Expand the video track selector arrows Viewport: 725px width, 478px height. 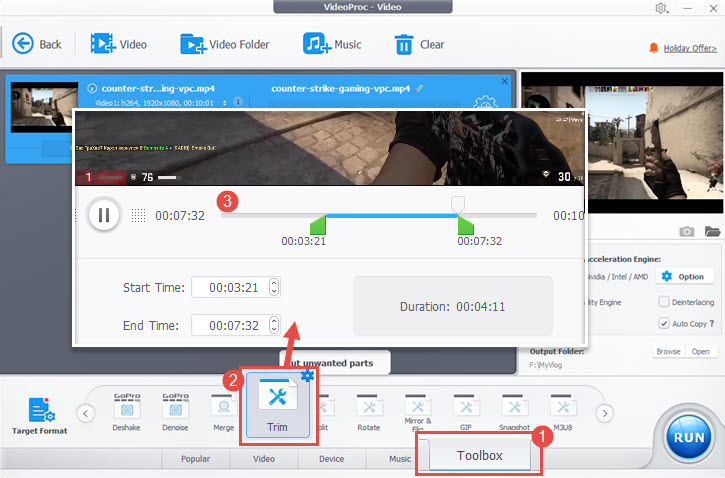click(x=224, y=103)
